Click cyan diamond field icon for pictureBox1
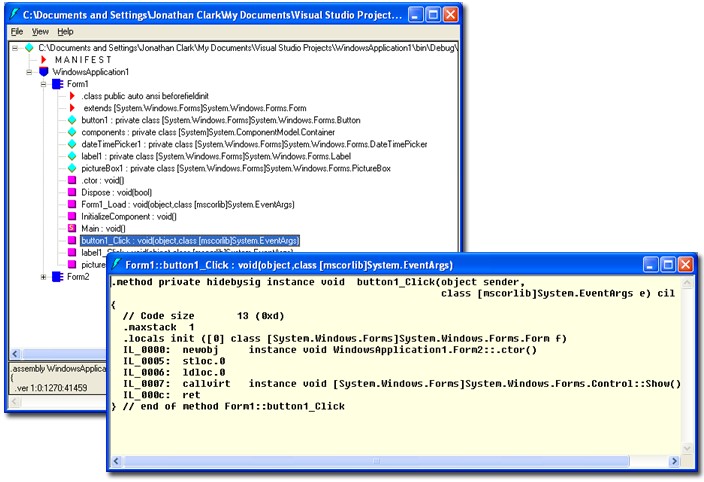 tap(72, 168)
